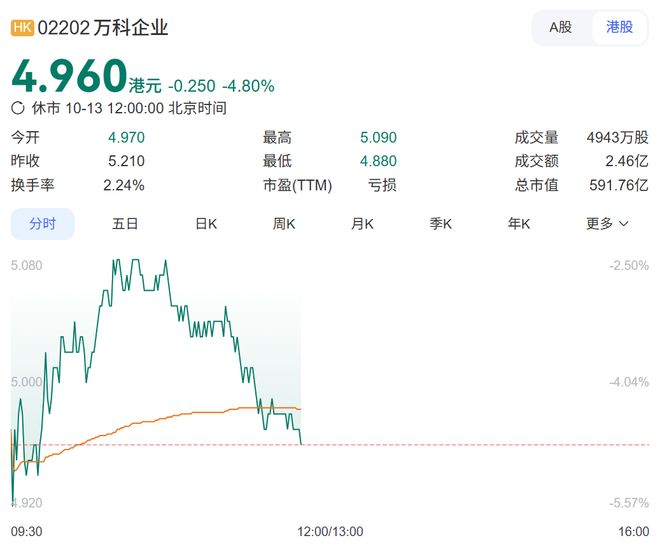Click the HK market badge icon
The width and height of the screenshot is (660, 552).
[22, 28]
